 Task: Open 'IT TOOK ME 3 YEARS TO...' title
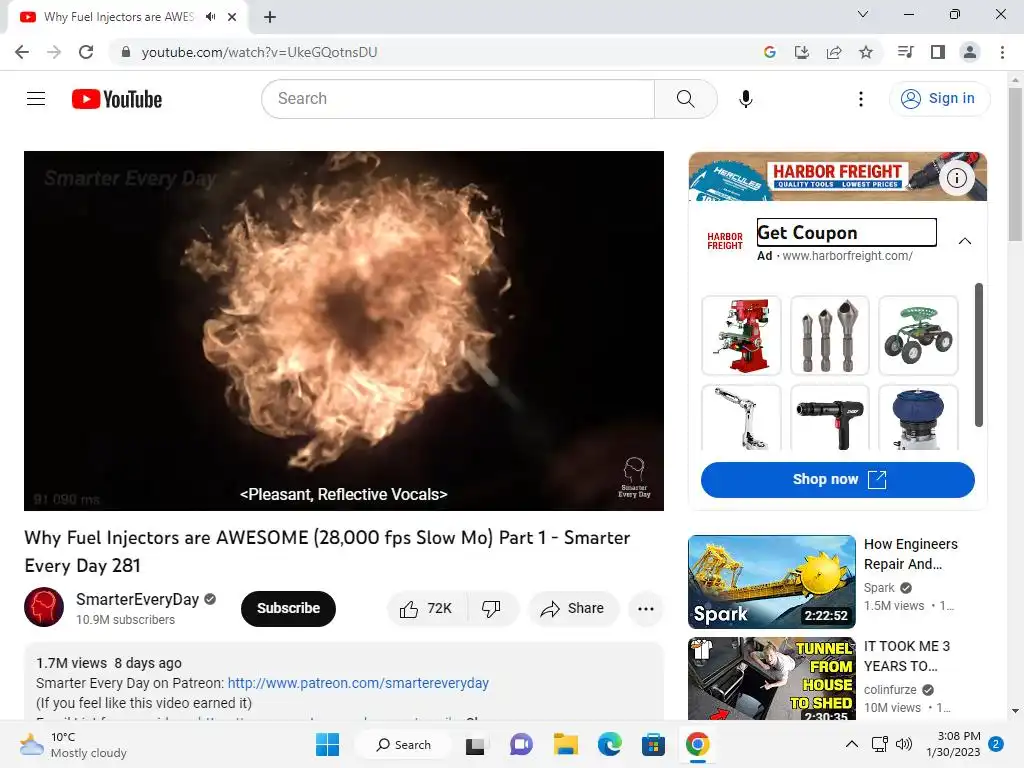(x=906, y=656)
